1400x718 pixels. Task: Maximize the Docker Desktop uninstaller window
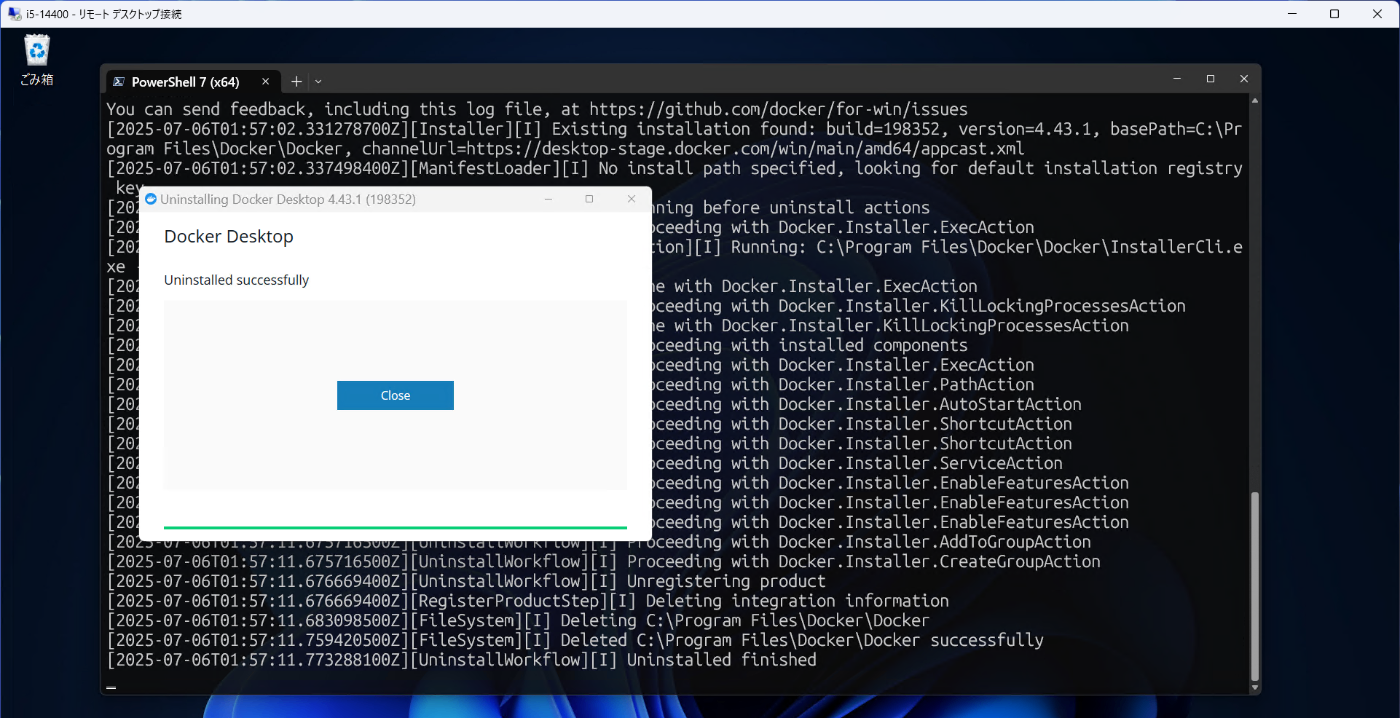click(x=589, y=199)
